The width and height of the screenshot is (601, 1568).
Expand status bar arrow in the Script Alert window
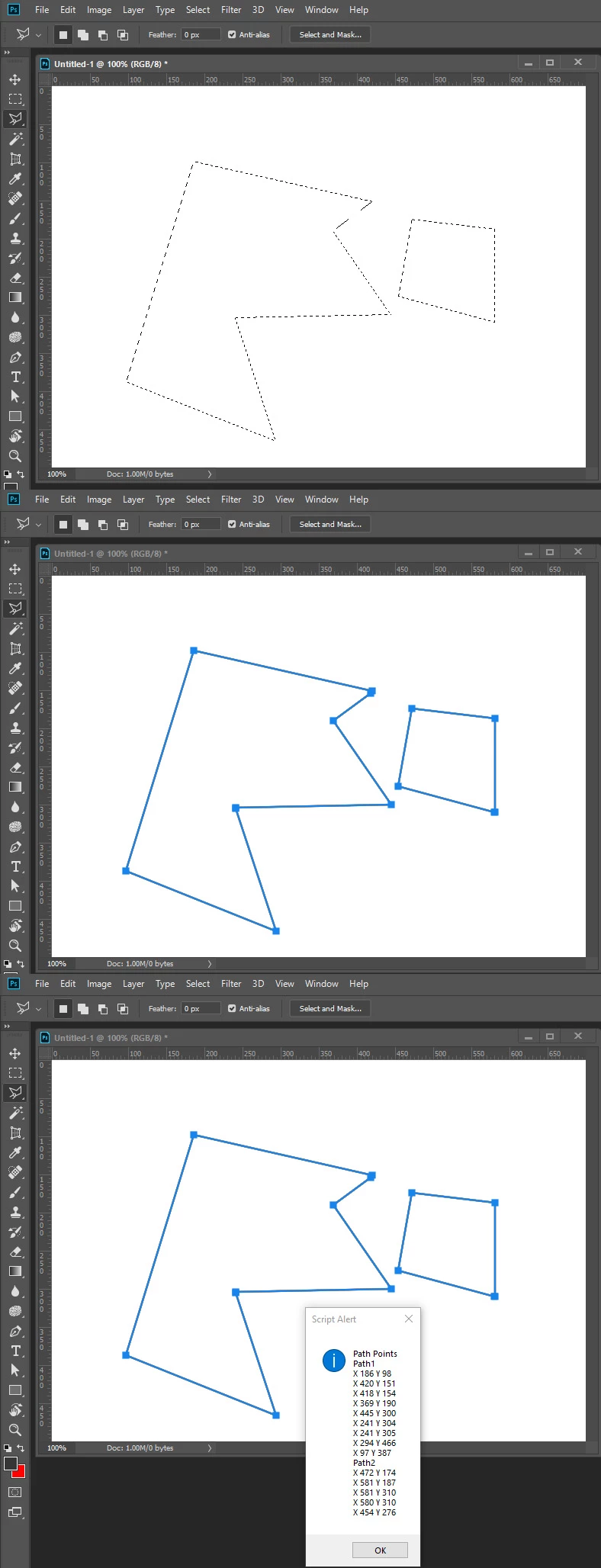click(x=210, y=1448)
